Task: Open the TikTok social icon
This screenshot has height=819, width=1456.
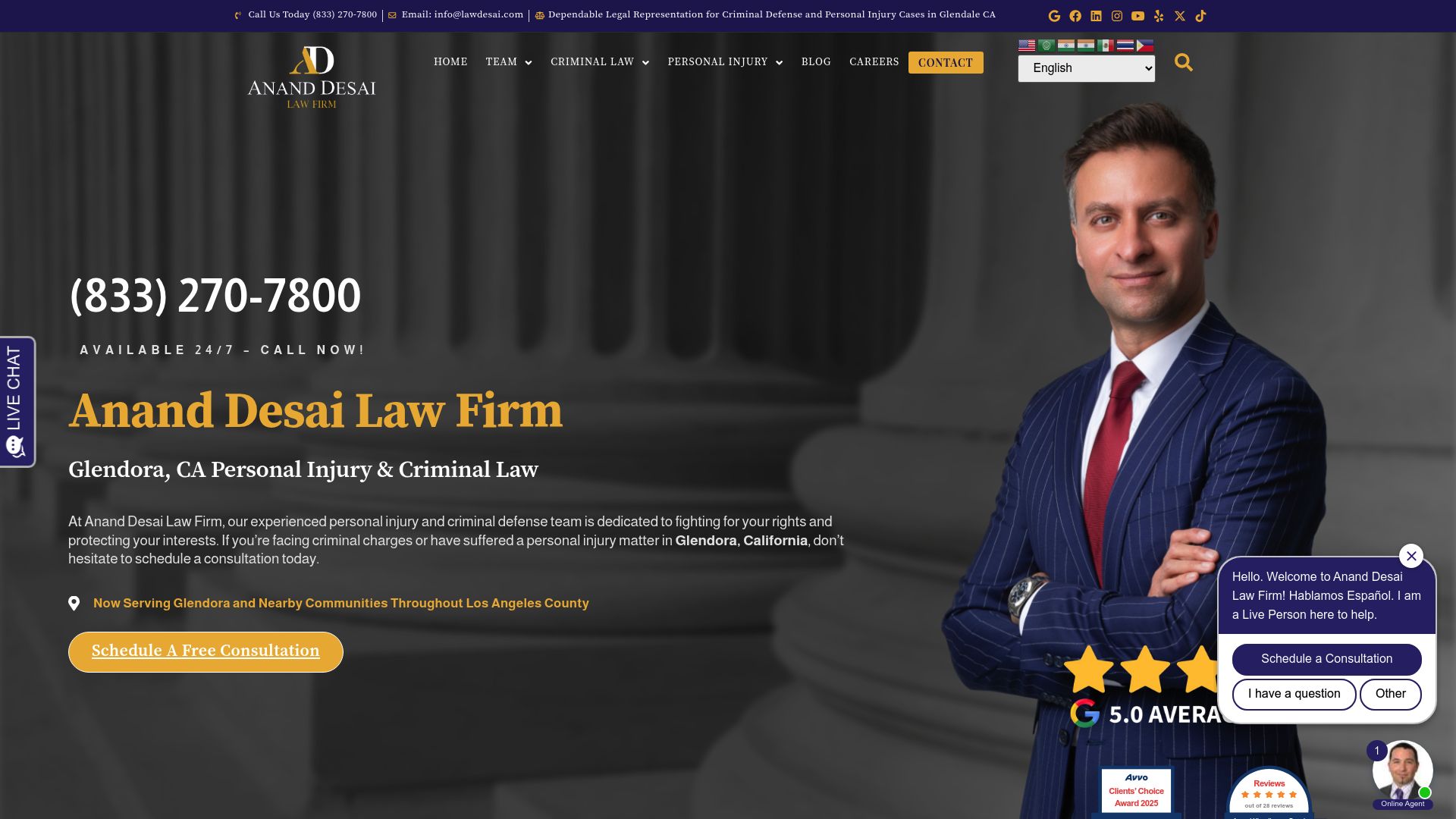Action: [1201, 16]
